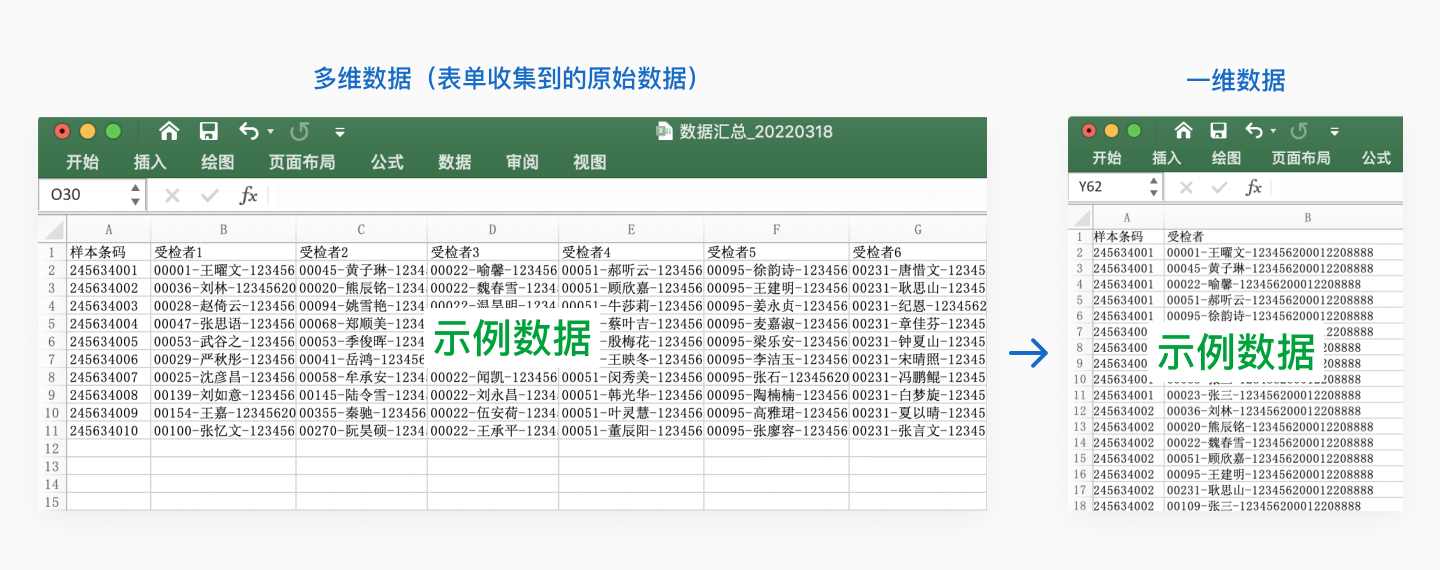
Task: Click Home icon in 数据汇总_20220318 window
Action: 169,131
